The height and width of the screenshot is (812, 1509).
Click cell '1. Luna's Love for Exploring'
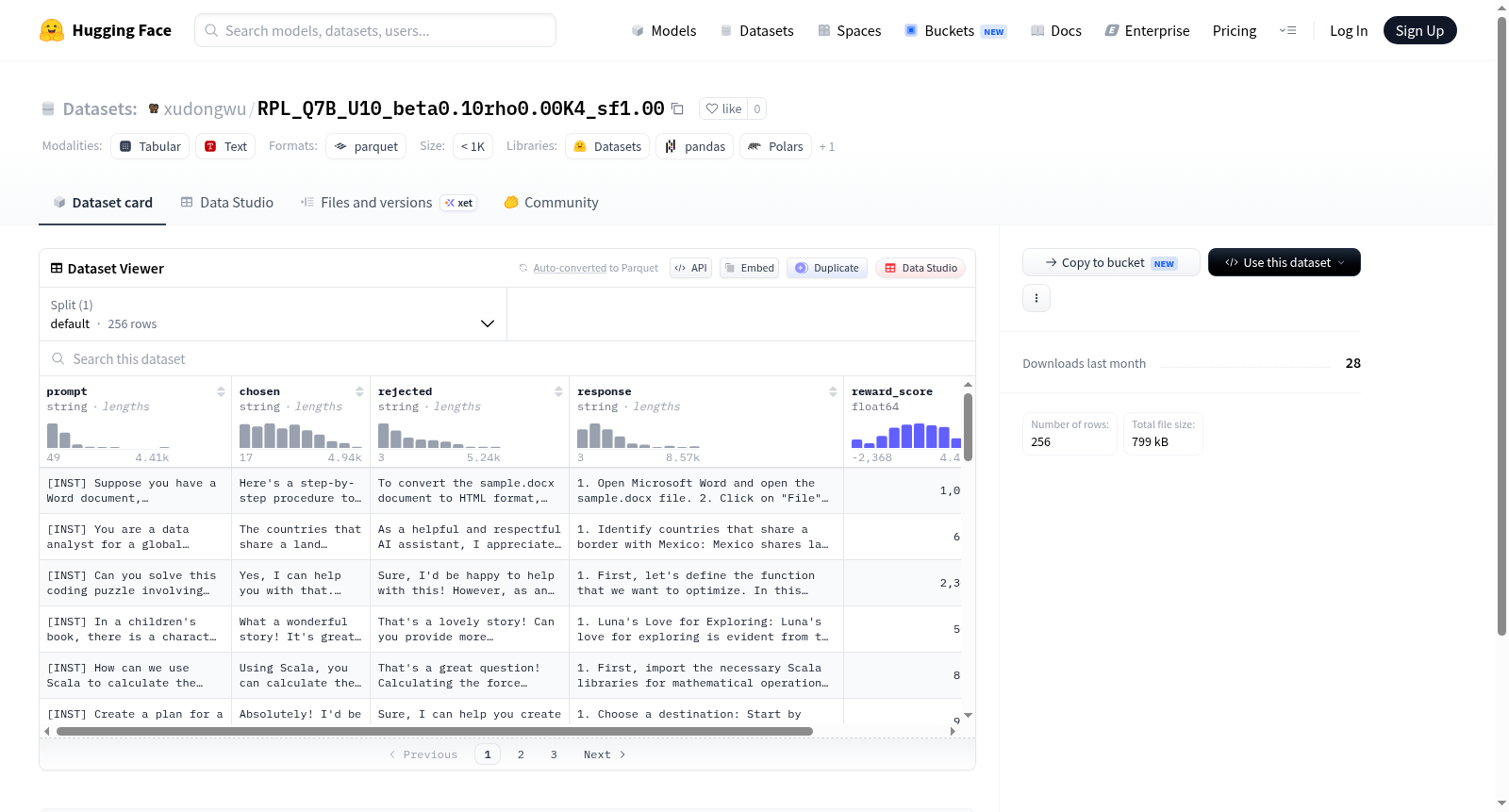705,629
